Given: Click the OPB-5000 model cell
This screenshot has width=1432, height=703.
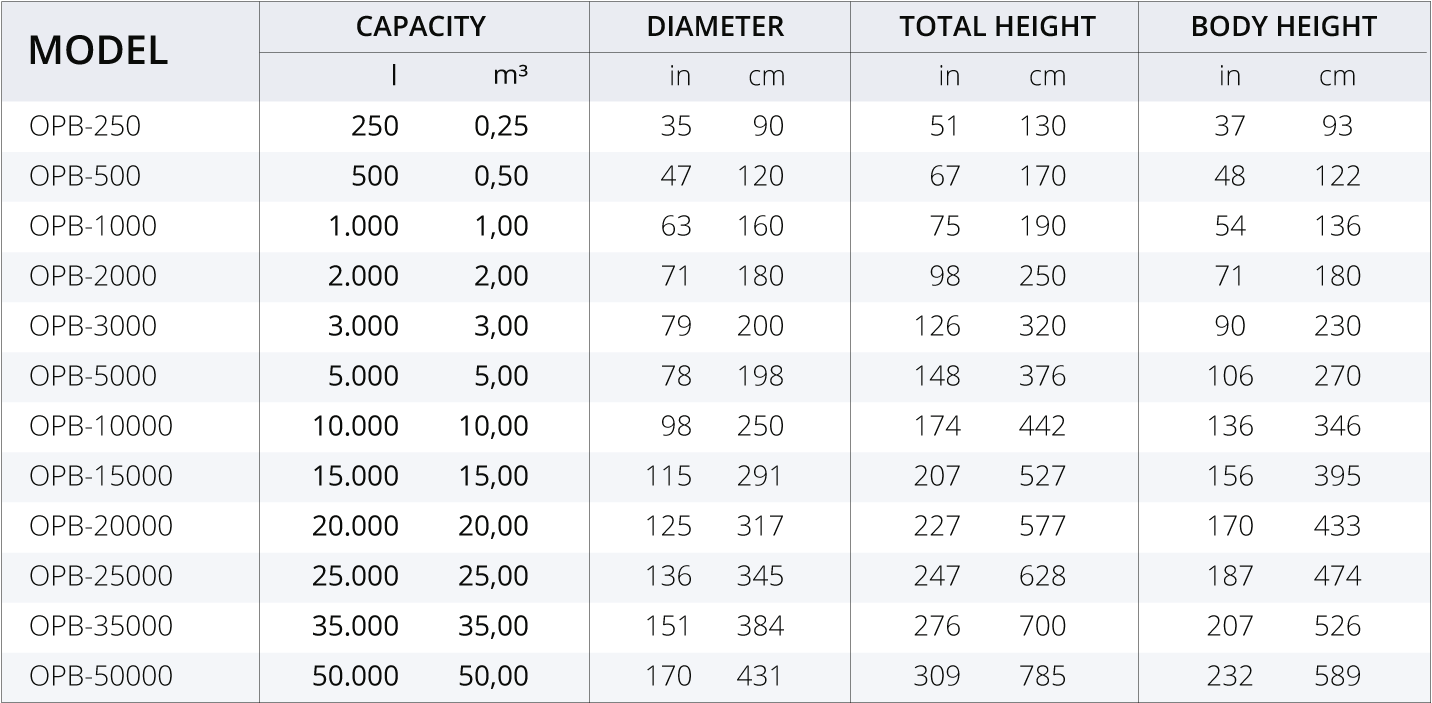Looking at the screenshot, I should [93, 376].
